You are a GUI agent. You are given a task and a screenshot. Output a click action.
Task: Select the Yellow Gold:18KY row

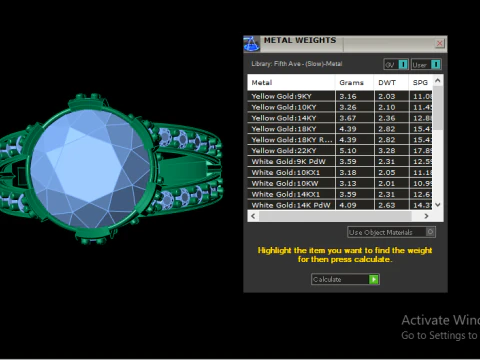[340, 129]
